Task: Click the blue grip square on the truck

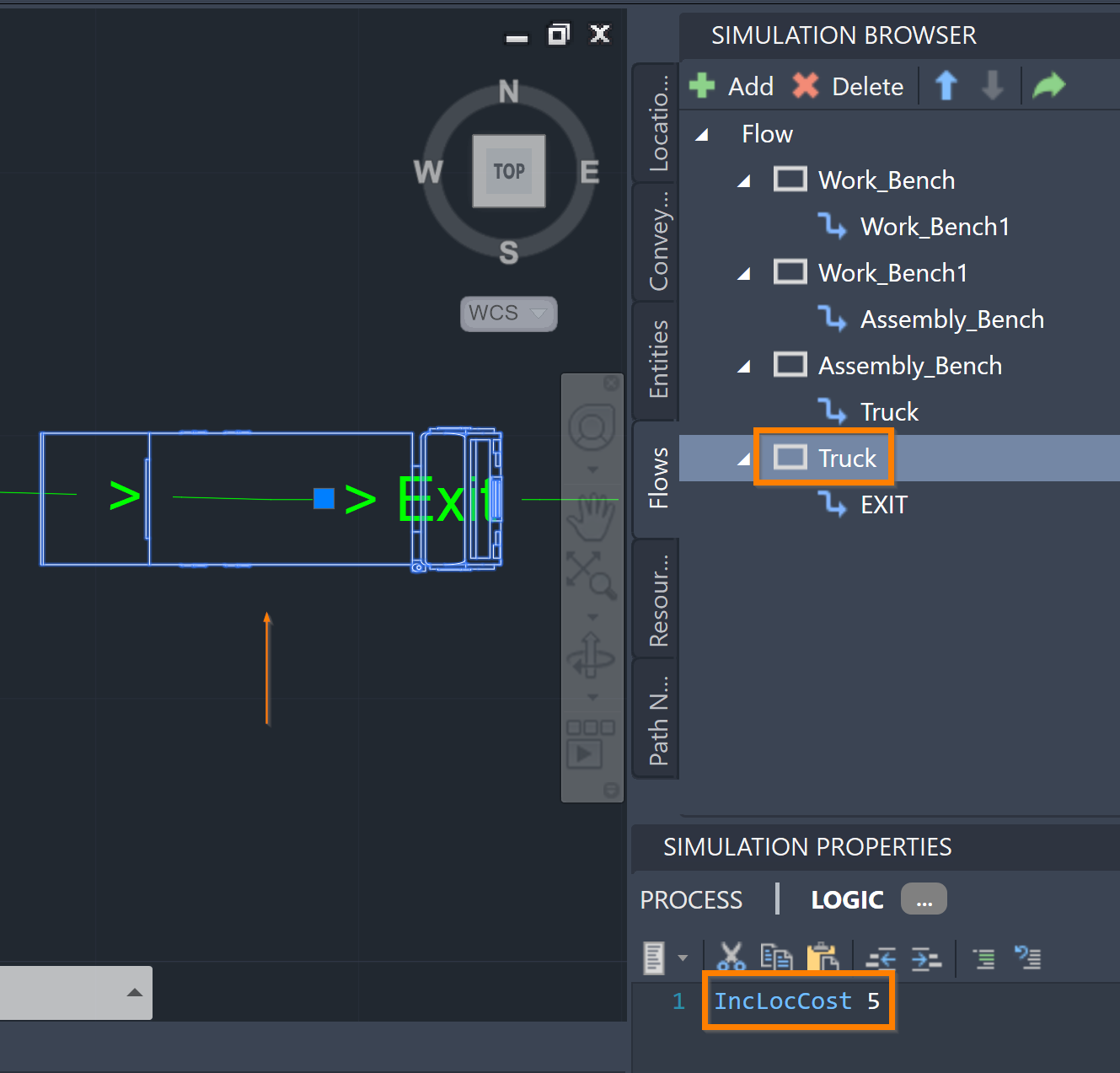Action: (324, 499)
